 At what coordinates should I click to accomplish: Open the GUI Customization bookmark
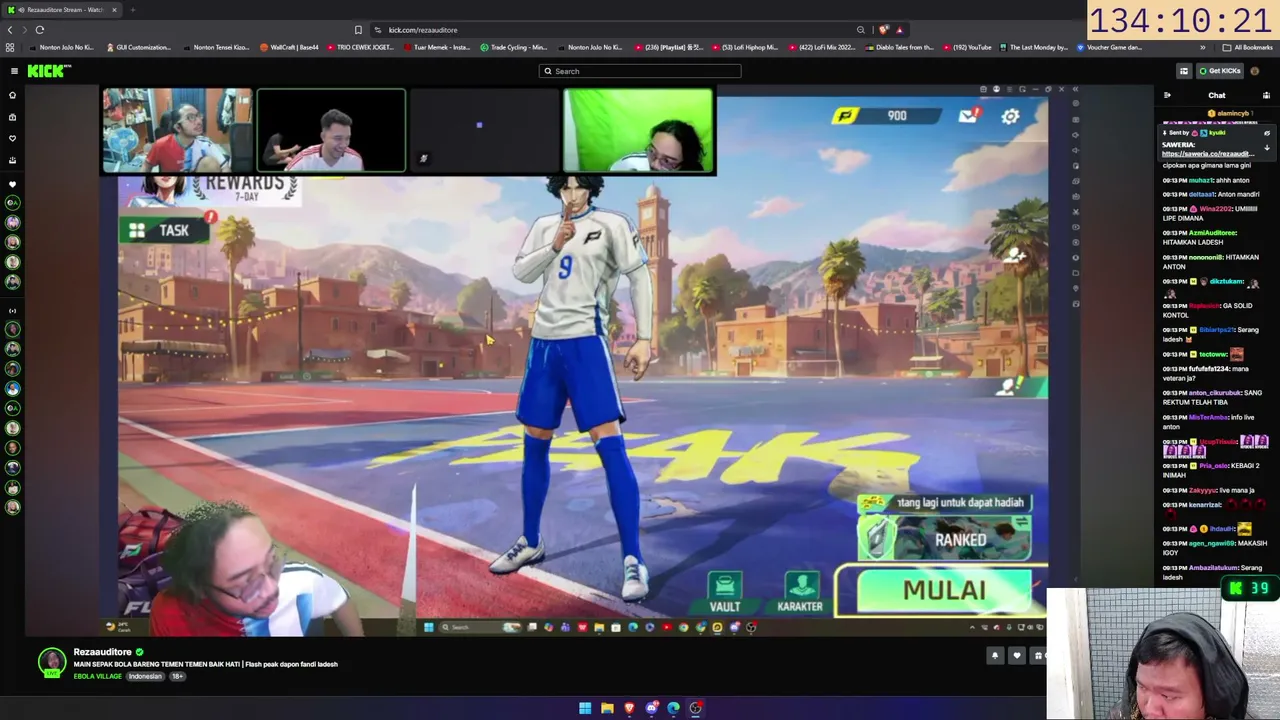(137, 47)
